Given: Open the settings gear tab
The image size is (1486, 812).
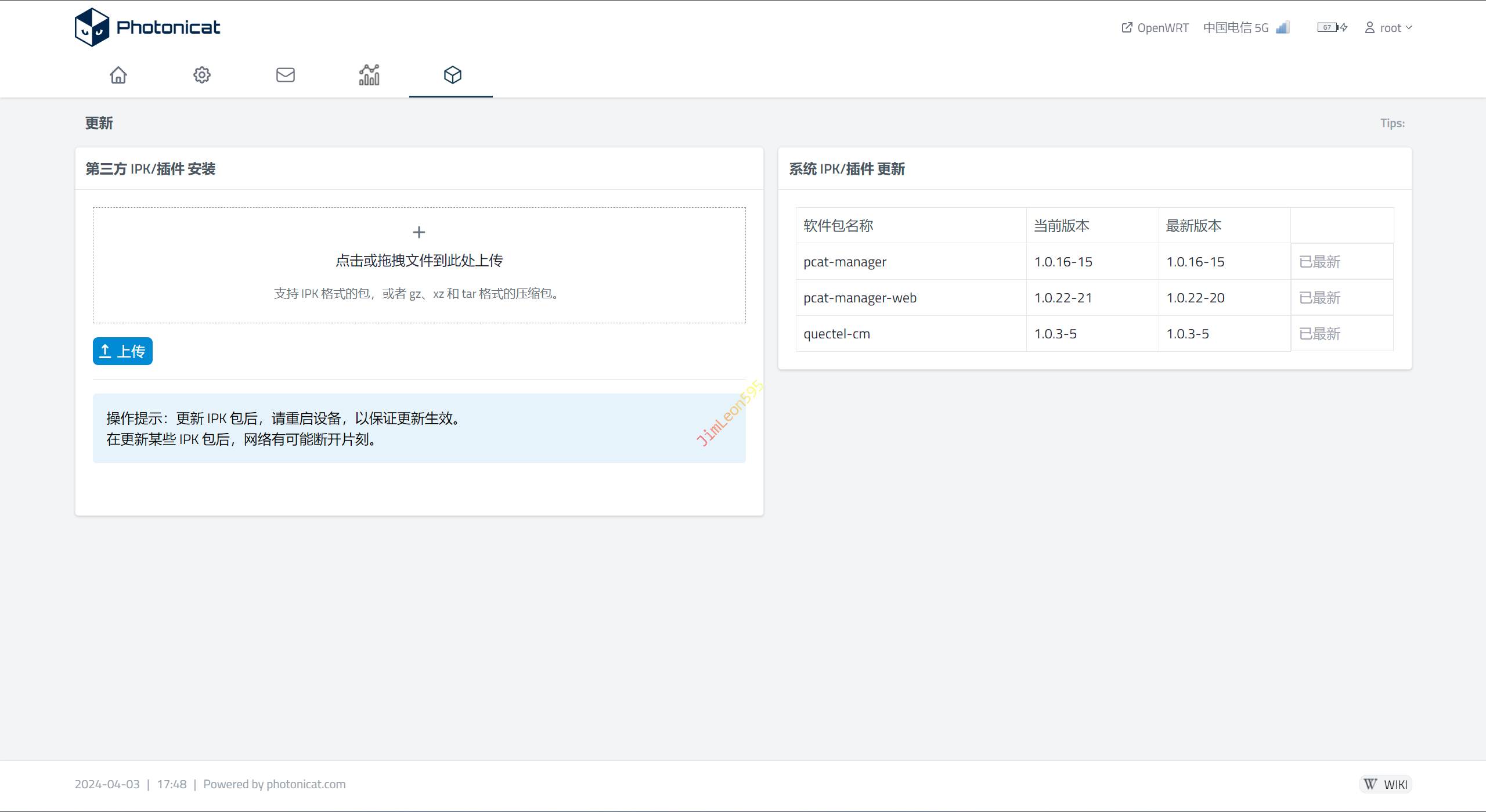Looking at the screenshot, I should pos(202,75).
